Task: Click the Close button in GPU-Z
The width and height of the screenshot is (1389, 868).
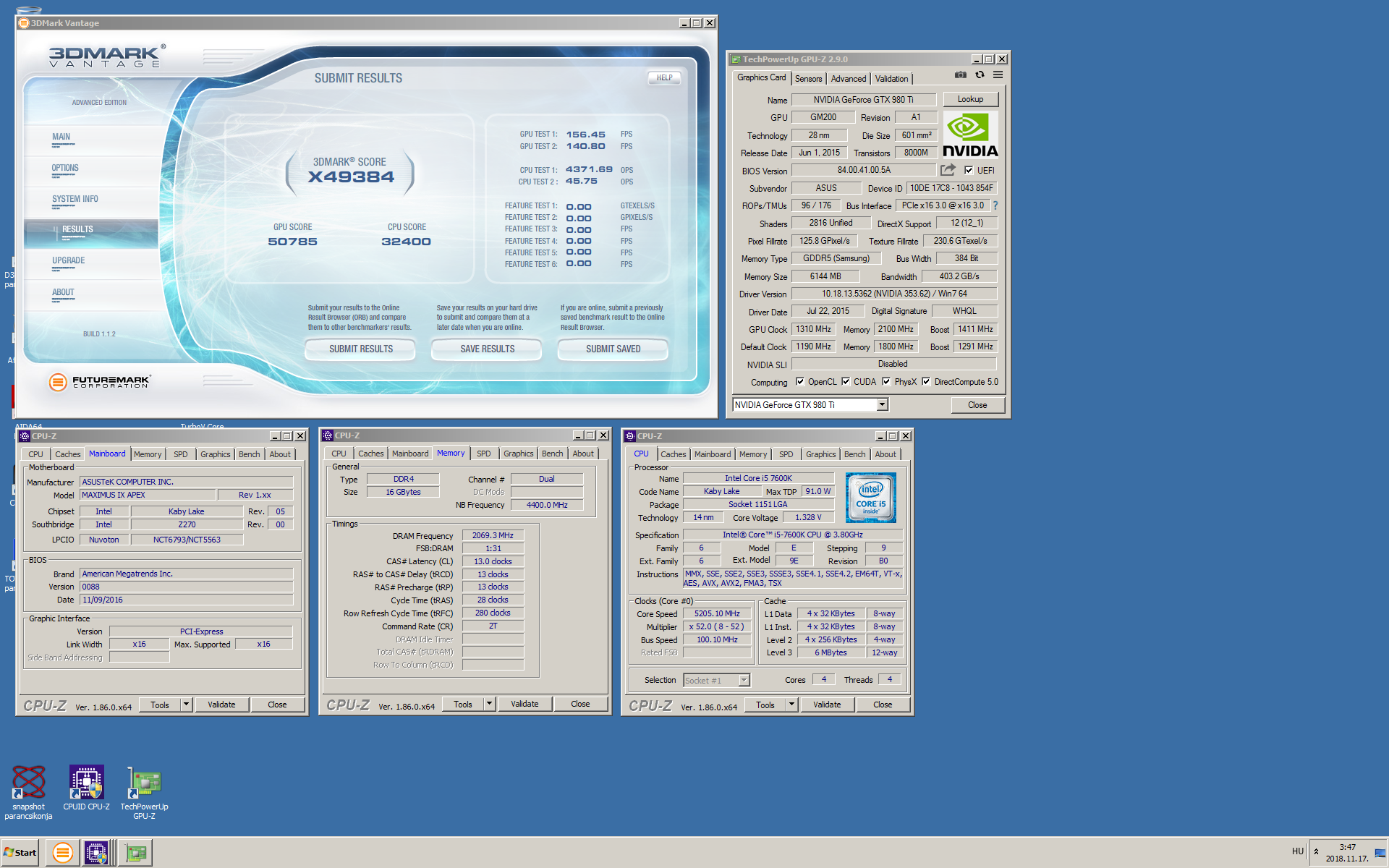Action: click(x=977, y=405)
